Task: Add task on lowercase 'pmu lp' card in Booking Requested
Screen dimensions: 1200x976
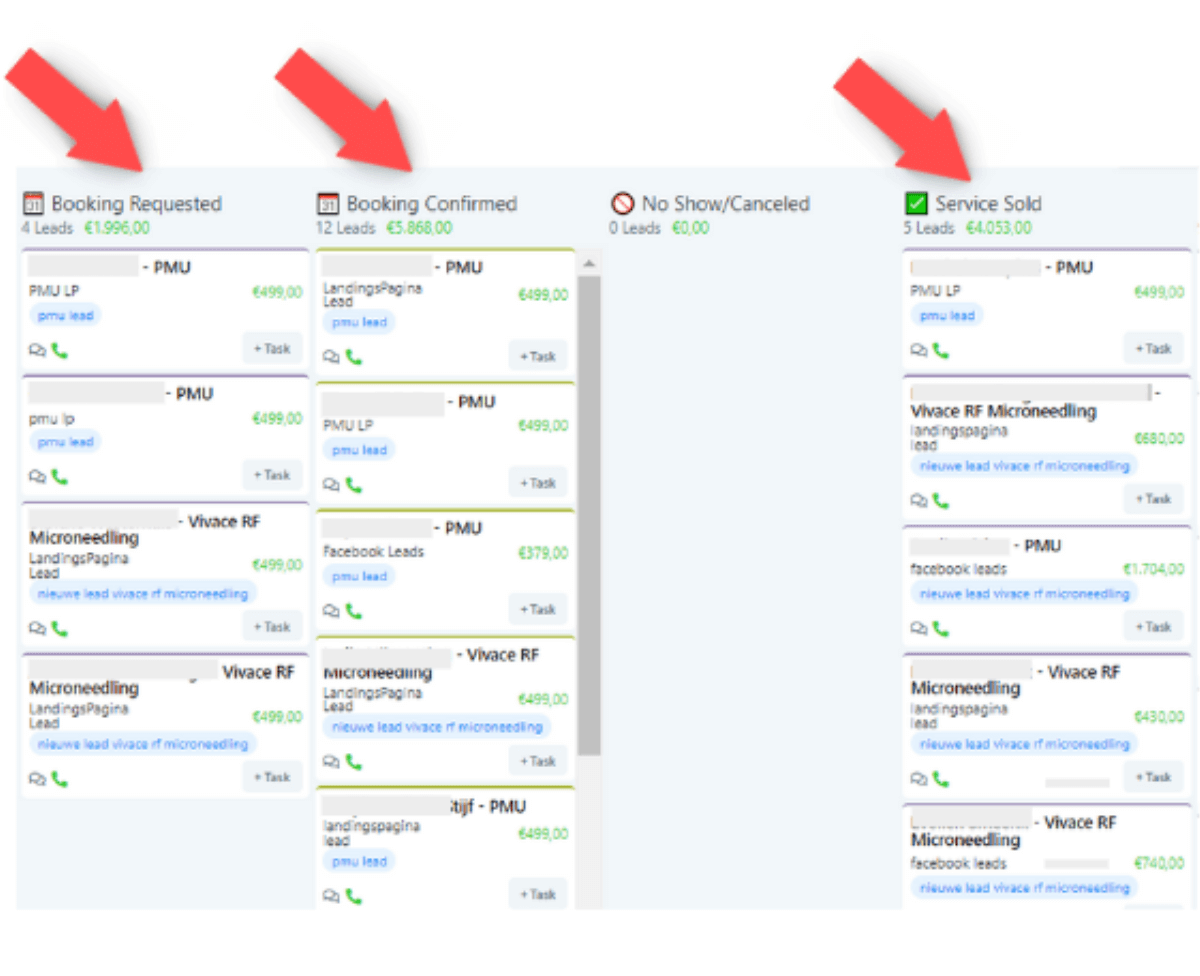Action: [272, 475]
